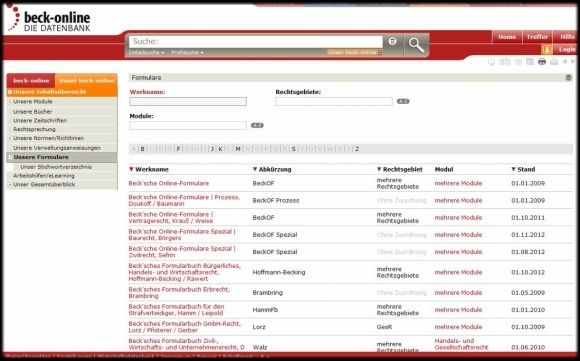Click the printer icon
Viewport: 580px width, 361px height.
[542, 62]
